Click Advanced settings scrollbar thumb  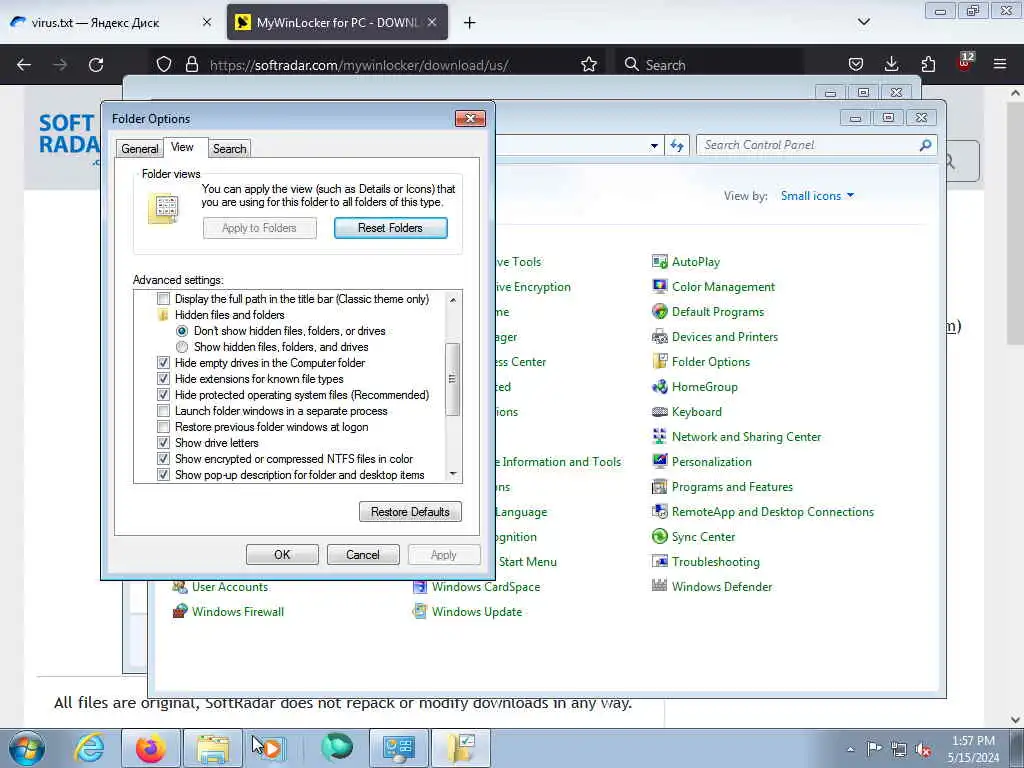453,379
